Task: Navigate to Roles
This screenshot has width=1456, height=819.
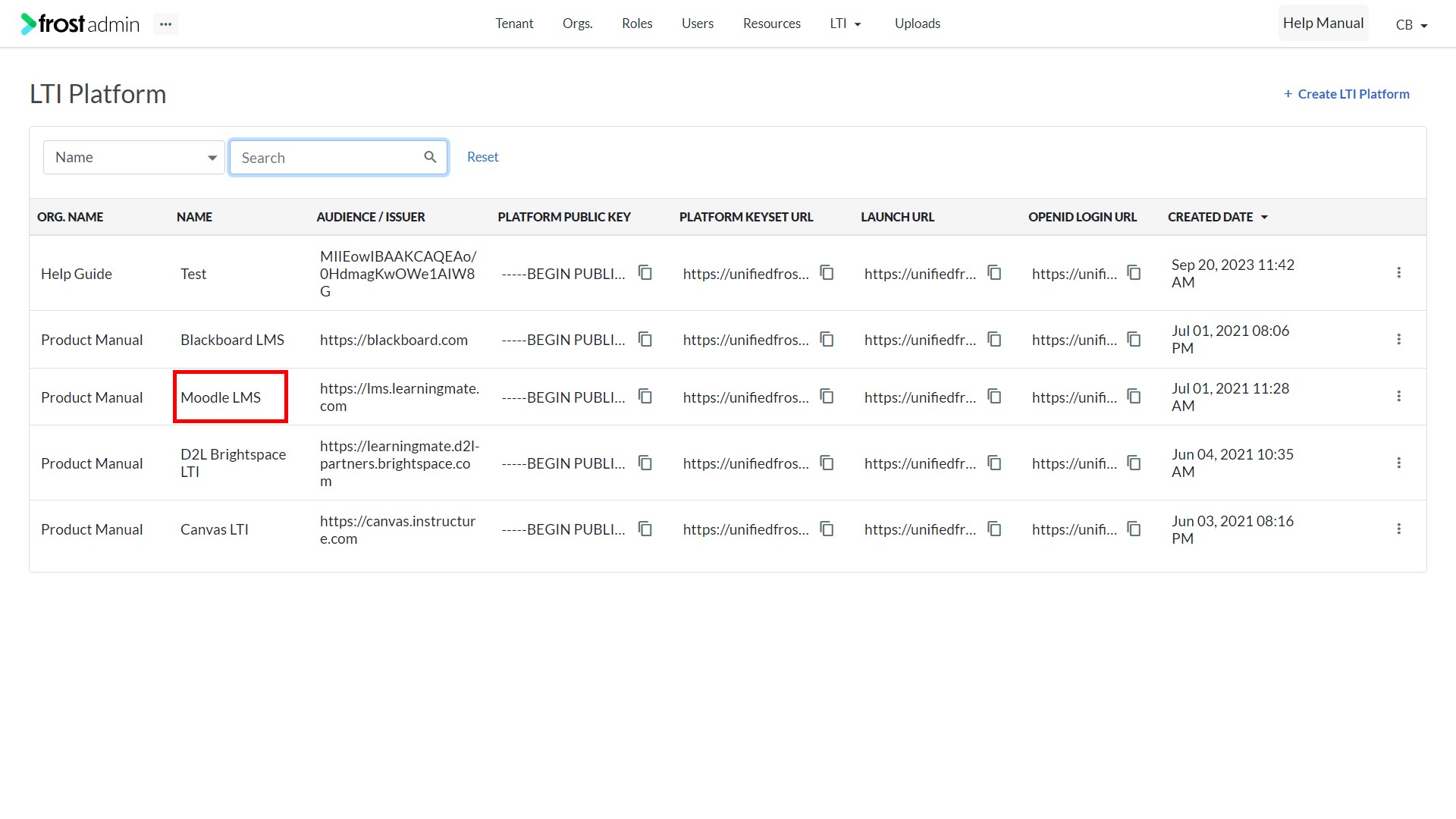Action: (637, 24)
